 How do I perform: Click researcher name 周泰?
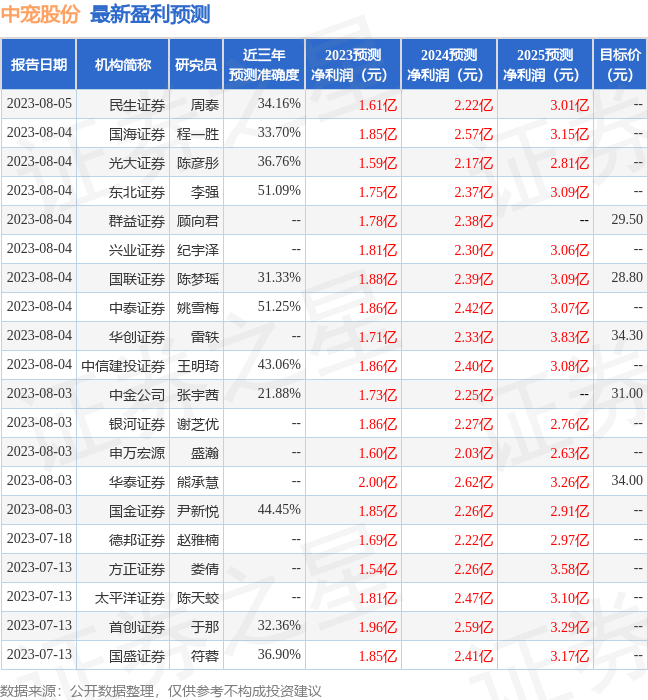[x=205, y=105]
